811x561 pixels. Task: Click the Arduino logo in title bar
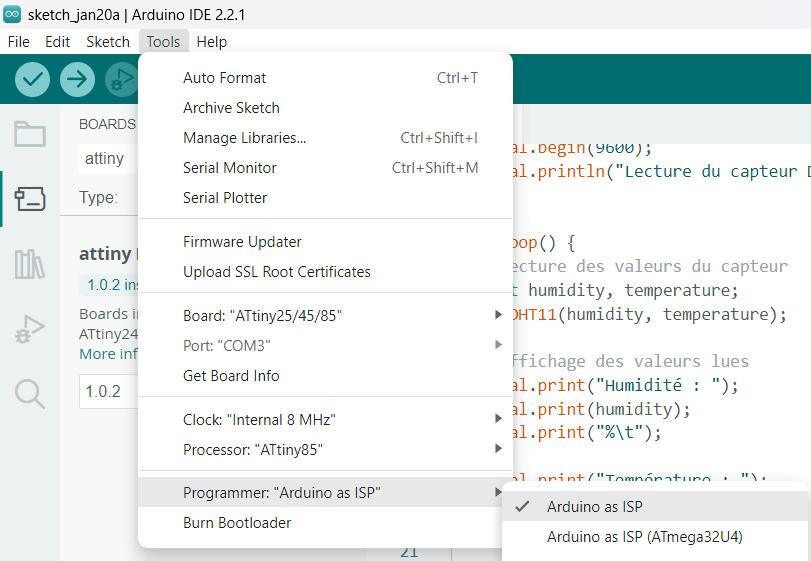[13, 13]
